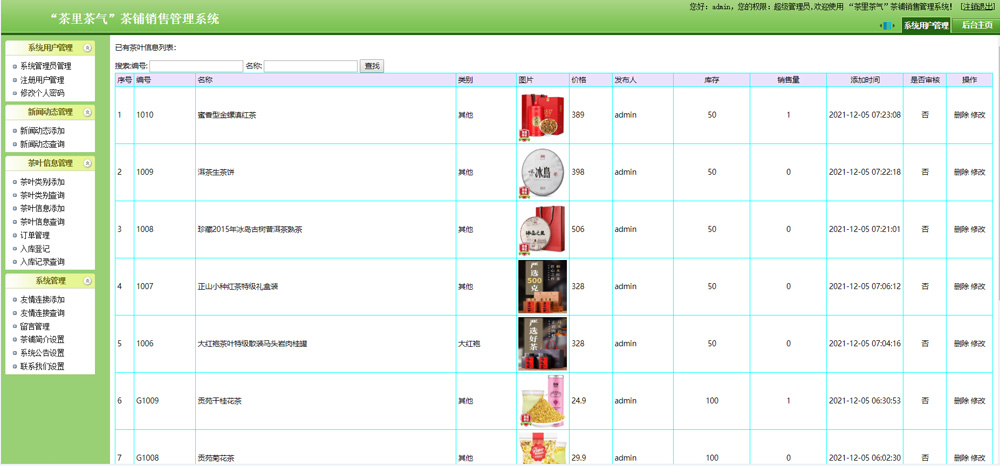Click 删除 for item 1008

(960, 229)
